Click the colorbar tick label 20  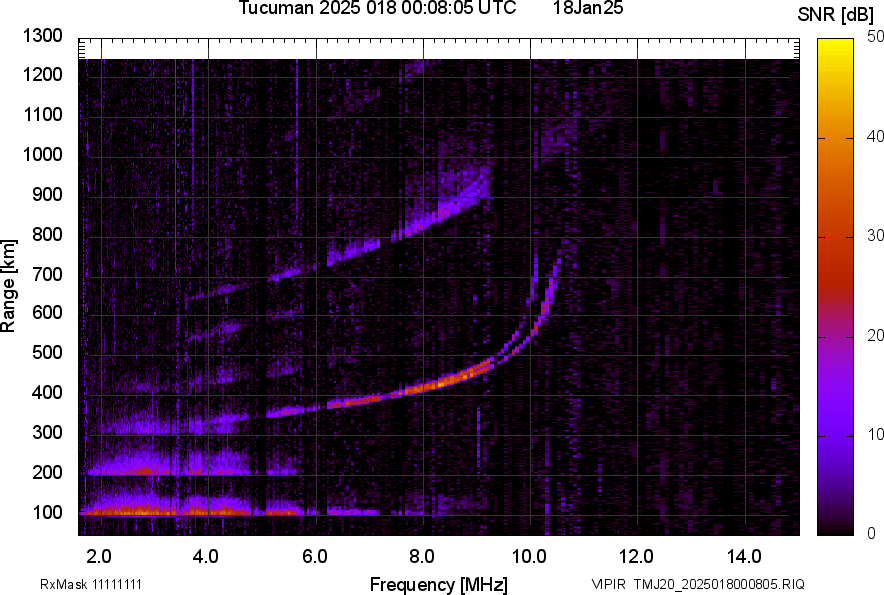pos(875,336)
